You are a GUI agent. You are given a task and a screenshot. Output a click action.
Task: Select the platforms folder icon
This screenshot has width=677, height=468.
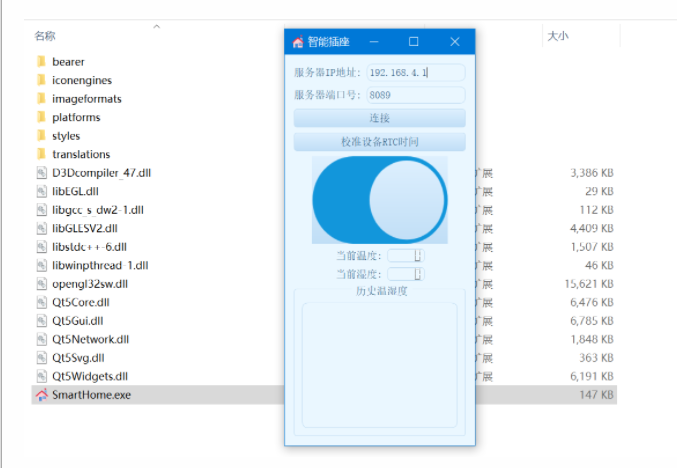41,117
